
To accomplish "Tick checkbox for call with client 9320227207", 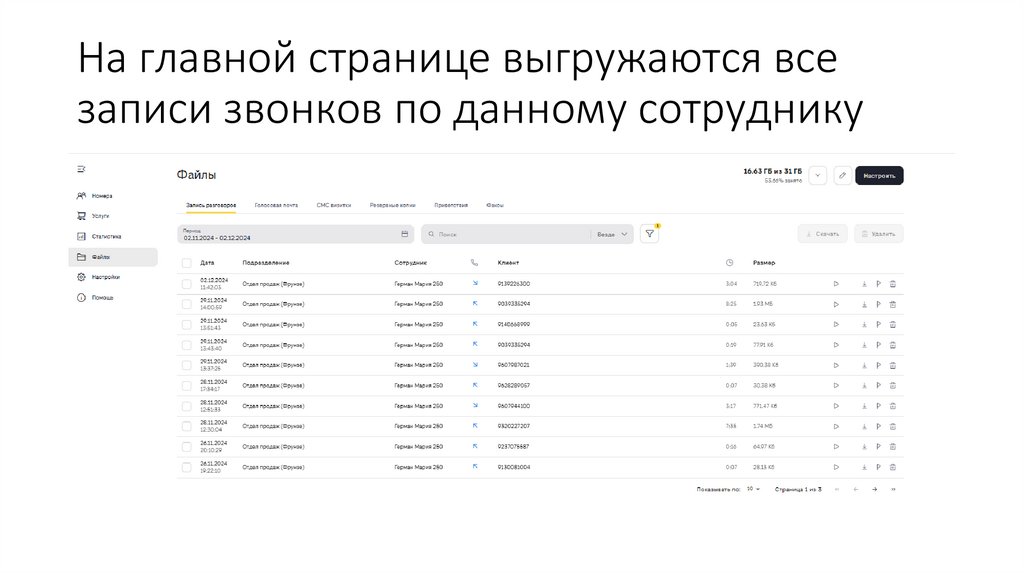I will (x=187, y=426).
